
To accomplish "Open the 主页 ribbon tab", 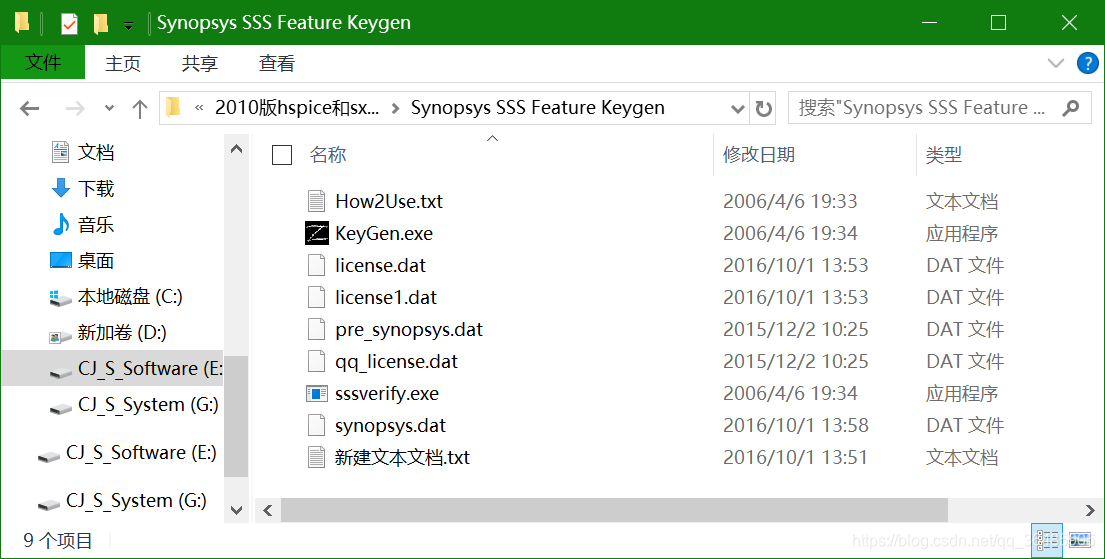I will [x=123, y=63].
